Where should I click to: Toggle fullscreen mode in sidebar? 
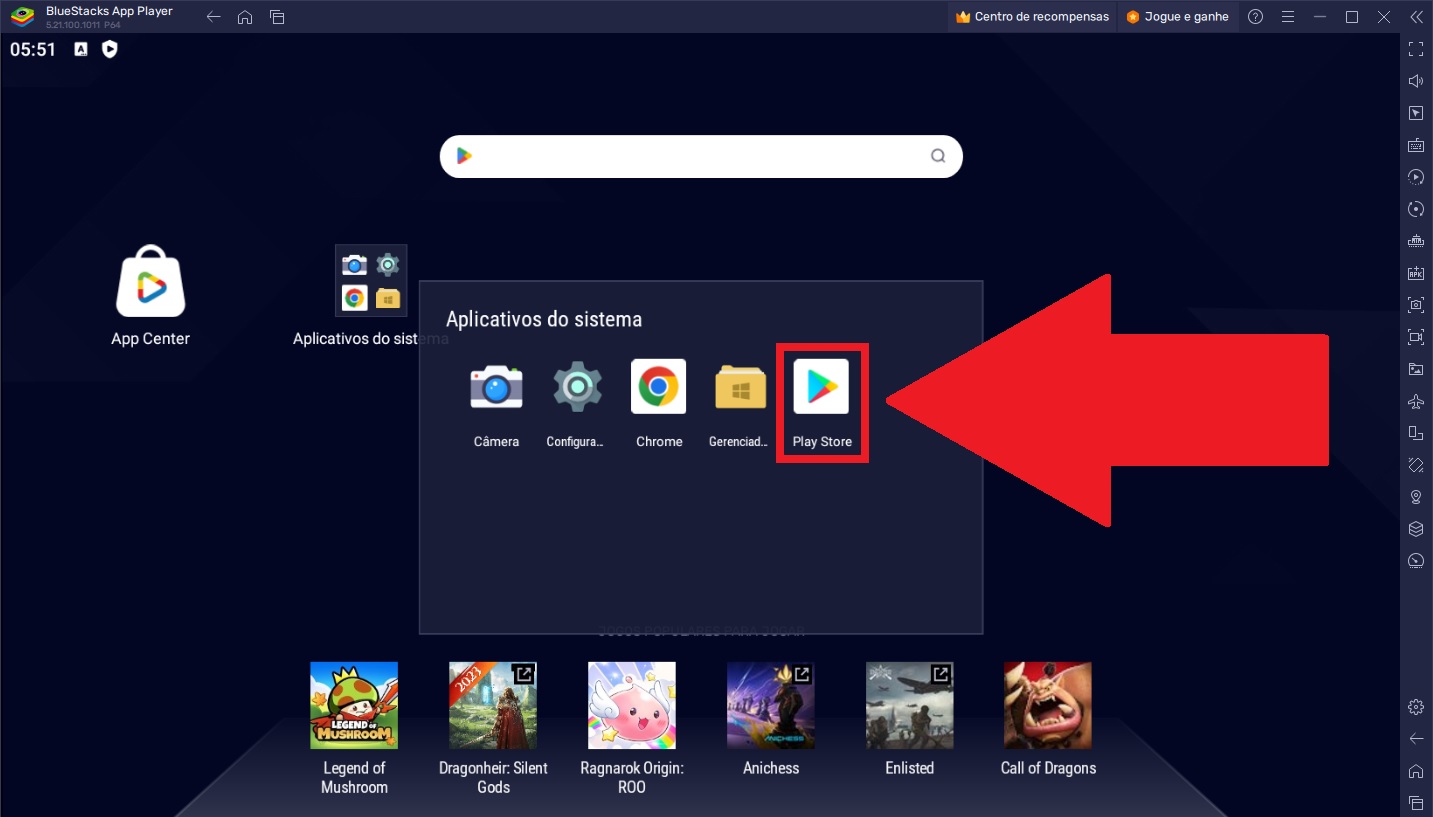point(1415,48)
